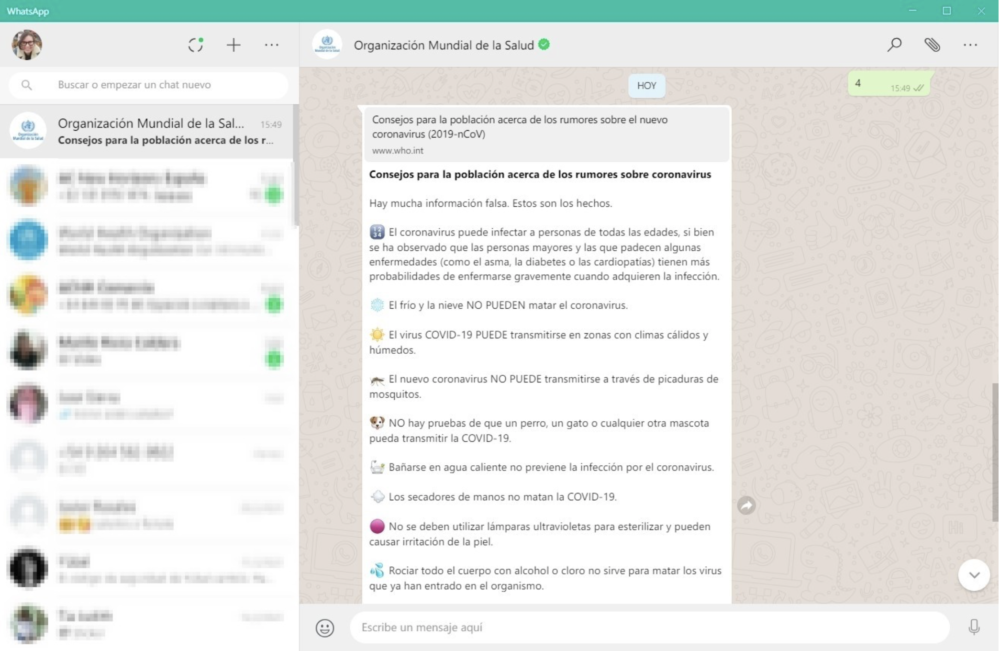Open the Status updates icon
This screenshot has width=1000, height=651.
pyautogui.click(x=196, y=45)
